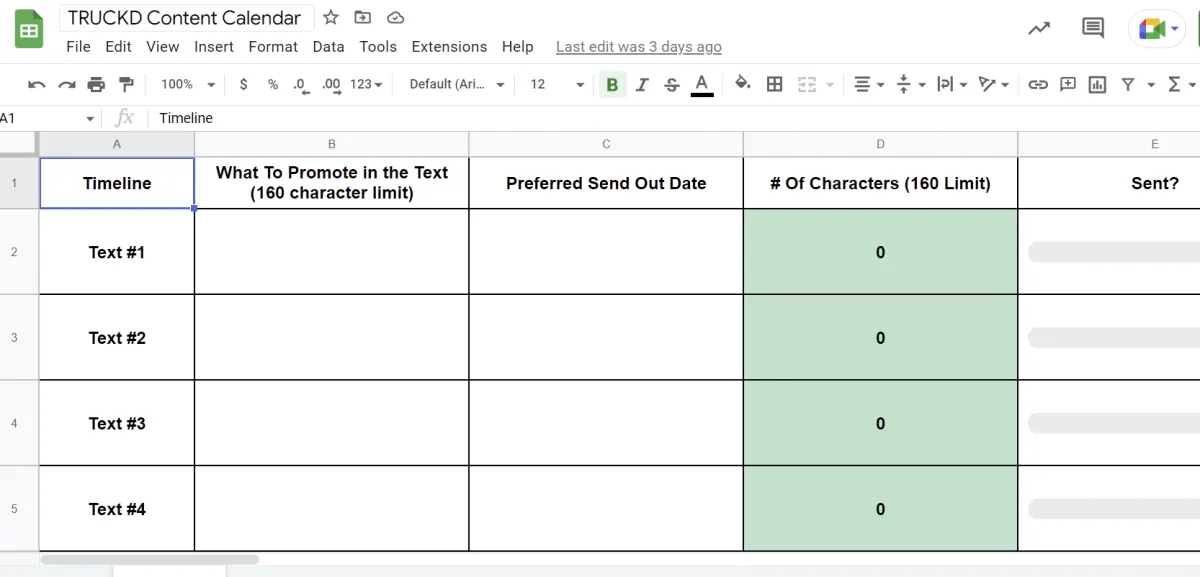Redo the last action
Screen dimensions: 1200x577
pyautogui.click(x=67, y=84)
